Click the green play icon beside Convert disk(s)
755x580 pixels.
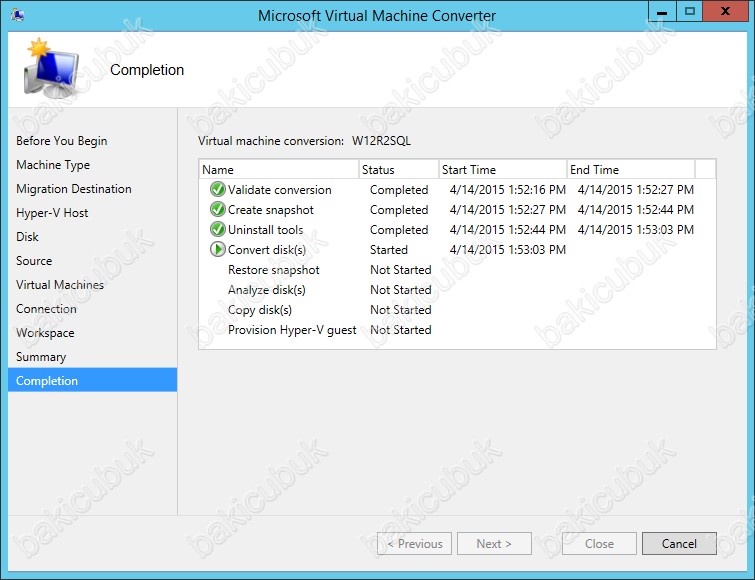click(218, 249)
